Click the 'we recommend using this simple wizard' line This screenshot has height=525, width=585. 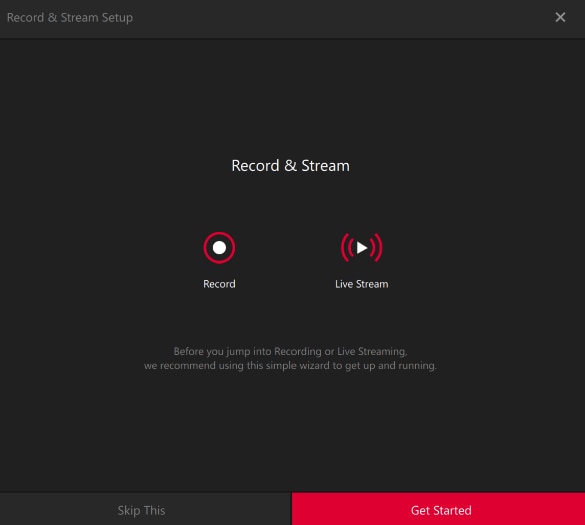(x=290, y=366)
